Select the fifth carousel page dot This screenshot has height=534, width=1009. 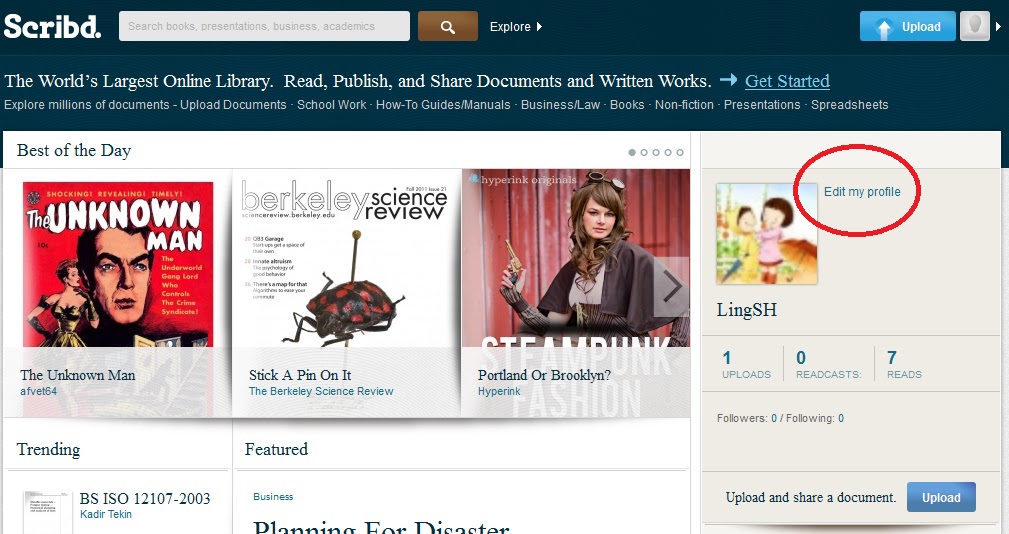680,152
